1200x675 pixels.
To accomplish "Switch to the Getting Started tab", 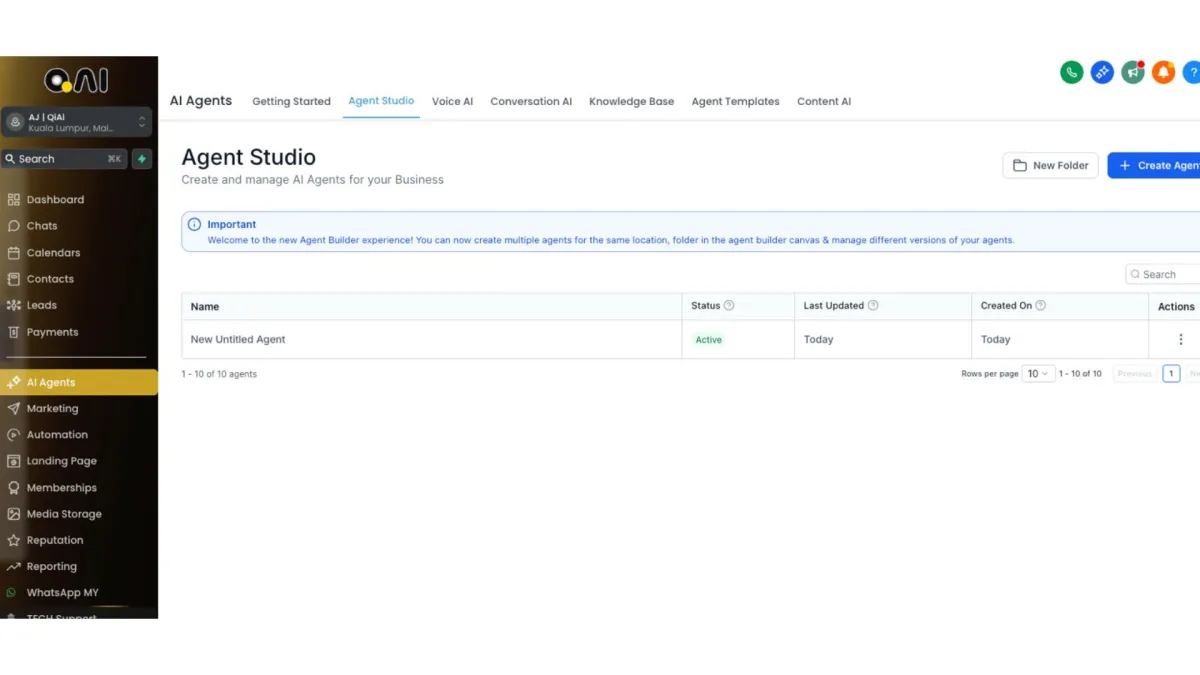I will (291, 102).
